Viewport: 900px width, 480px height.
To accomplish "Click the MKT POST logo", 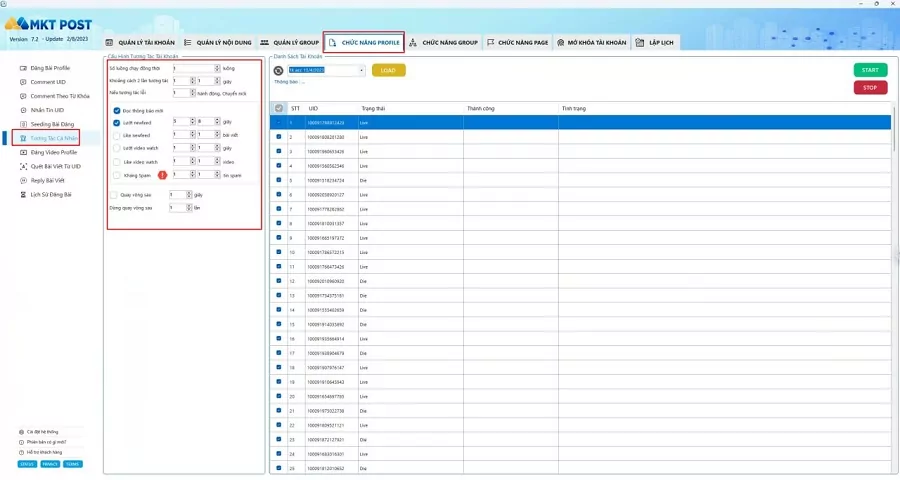I will pyautogui.click(x=48, y=24).
